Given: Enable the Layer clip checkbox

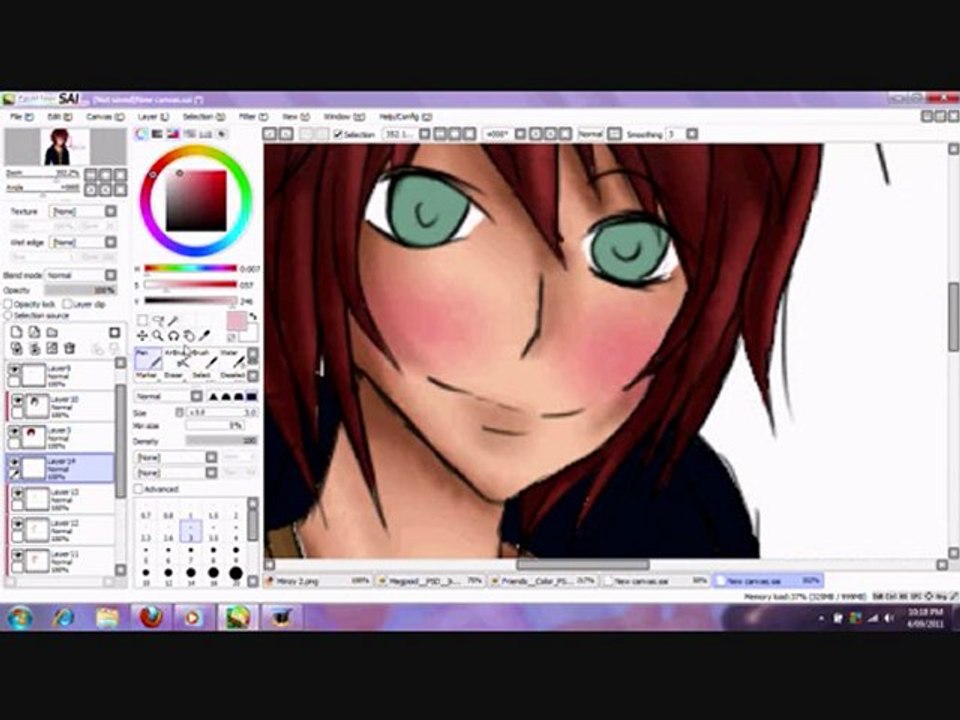Looking at the screenshot, I should click(x=67, y=304).
